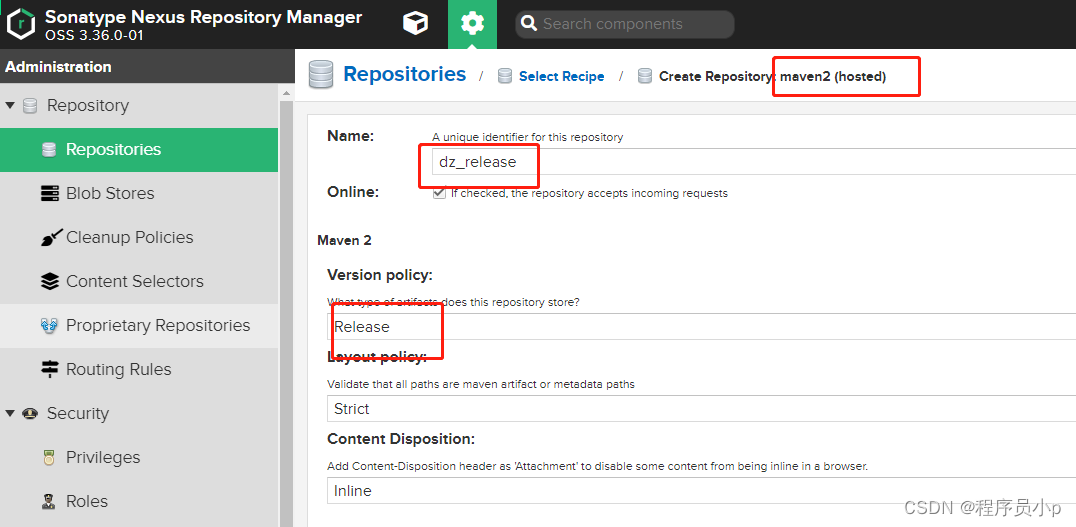Open Proprietary Repositories in sidebar
Viewport: 1076px width, 527px height.
pos(139,325)
